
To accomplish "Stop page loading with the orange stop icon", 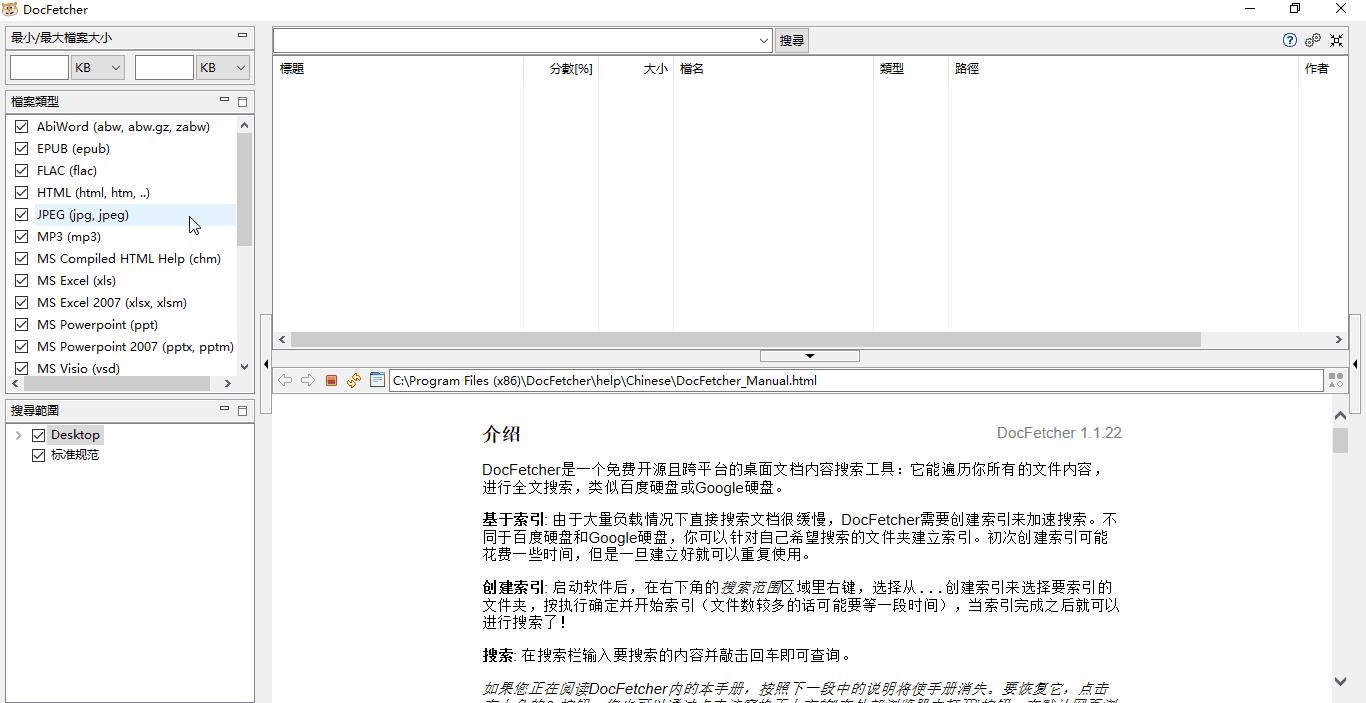I will click(x=331, y=380).
